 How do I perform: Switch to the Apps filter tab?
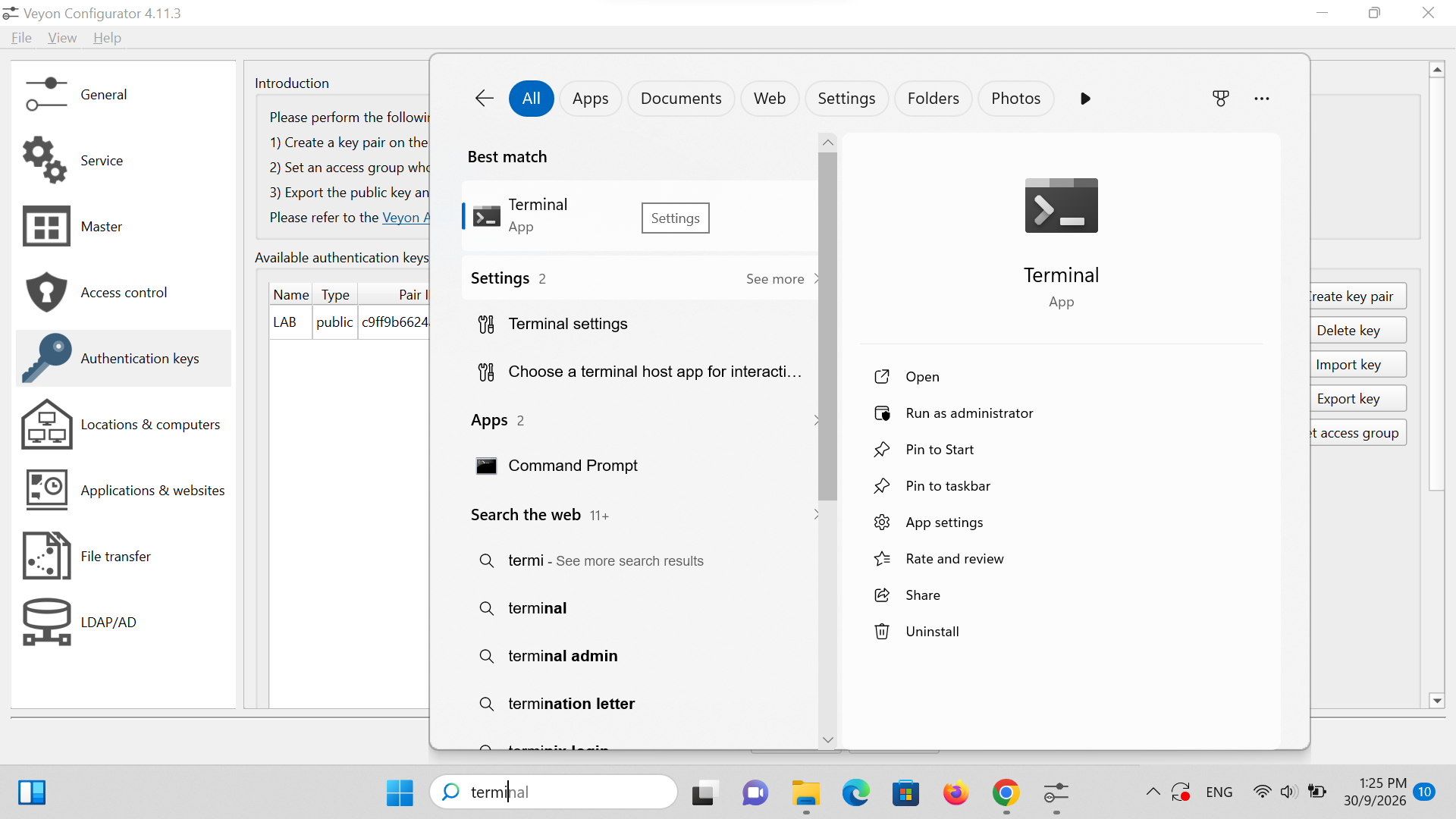(x=590, y=98)
